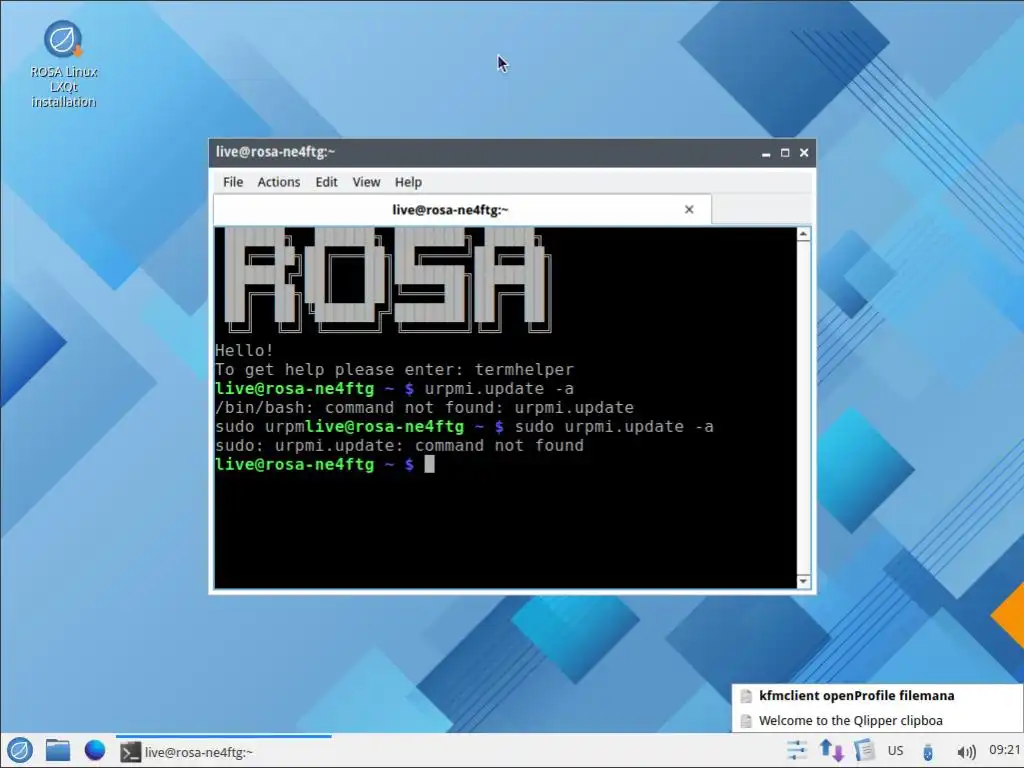
Task: Click the terminal scrollbar up arrow
Action: (803, 234)
